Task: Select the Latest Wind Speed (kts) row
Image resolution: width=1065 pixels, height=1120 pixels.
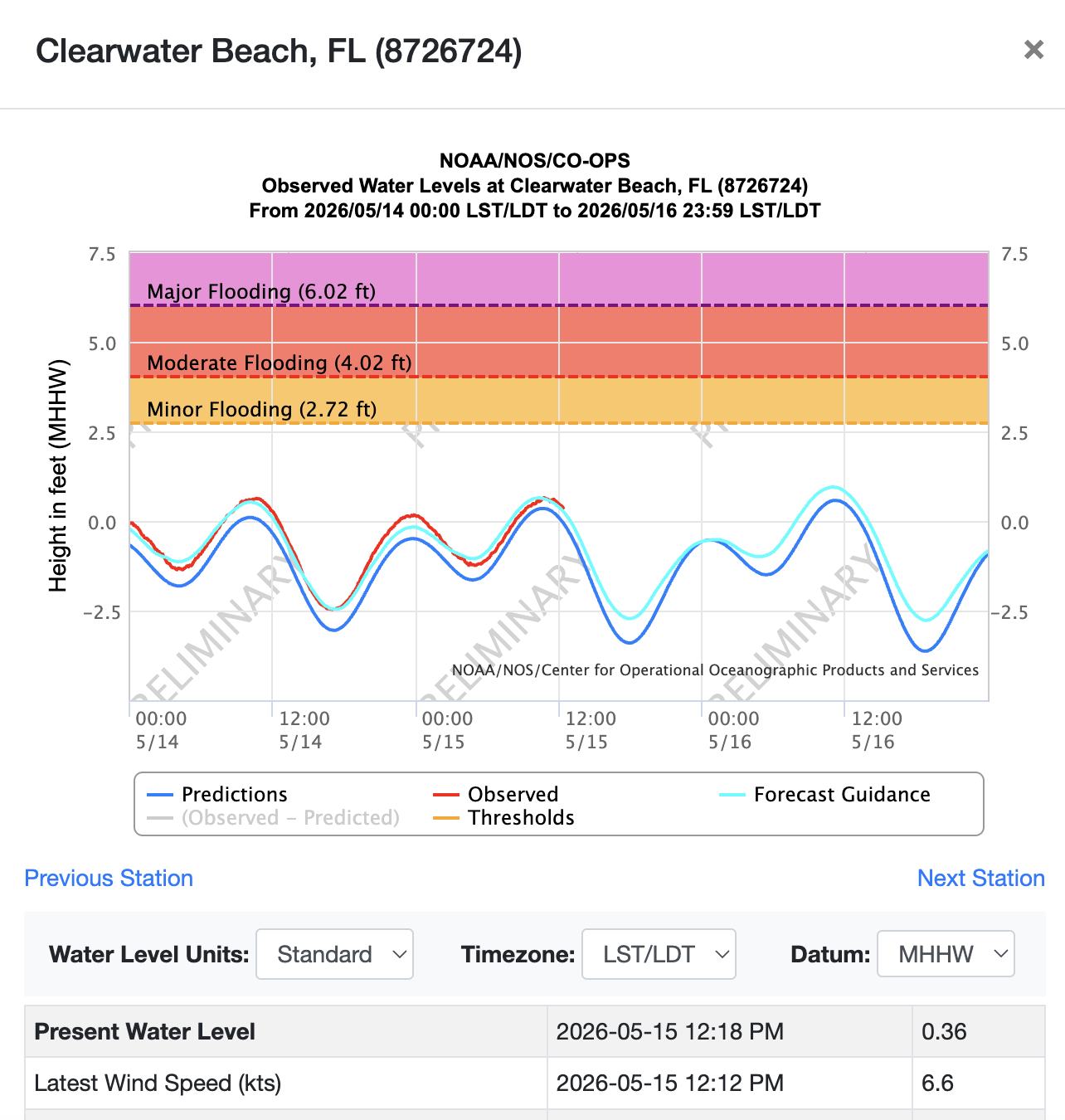Action: coord(535,1083)
